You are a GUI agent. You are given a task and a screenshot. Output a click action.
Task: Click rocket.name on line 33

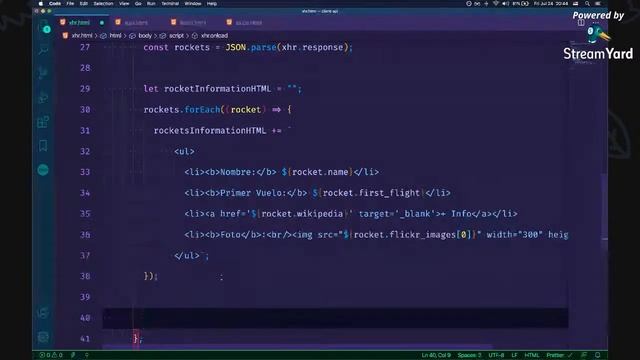pos(320,172)
